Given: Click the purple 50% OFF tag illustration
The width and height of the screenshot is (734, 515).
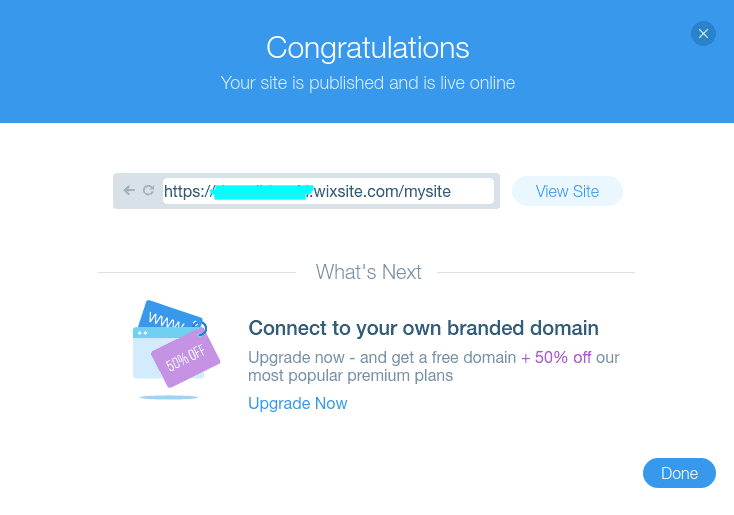Looking at the screenshot, I should click(x=186, y=357).
